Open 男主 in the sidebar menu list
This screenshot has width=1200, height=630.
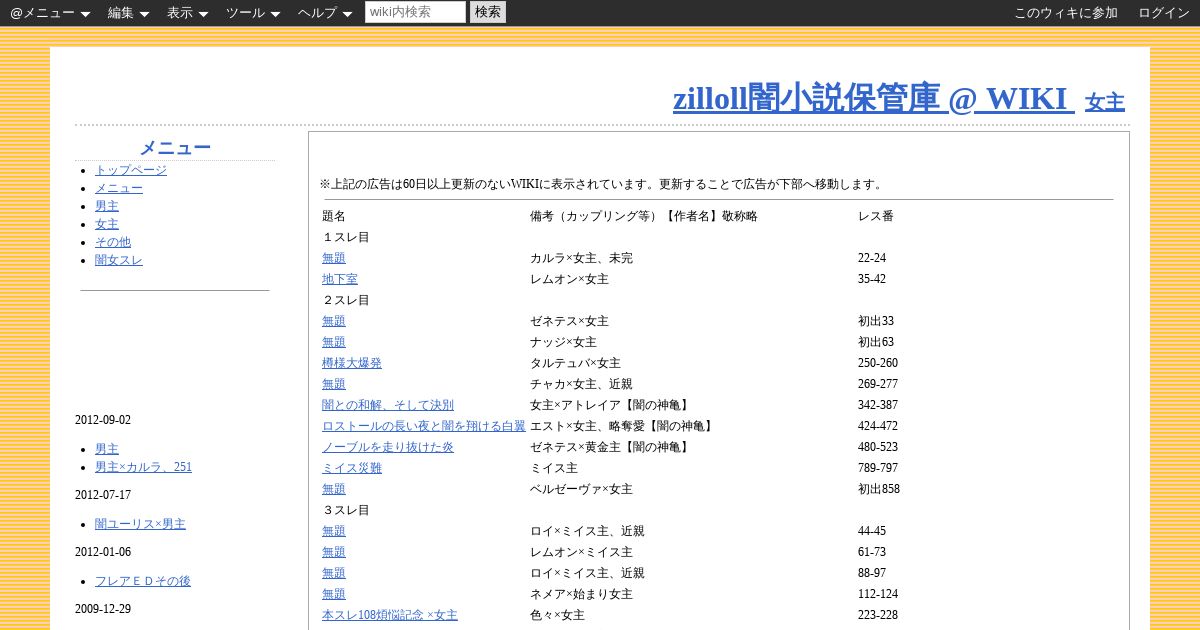[107, 206]
